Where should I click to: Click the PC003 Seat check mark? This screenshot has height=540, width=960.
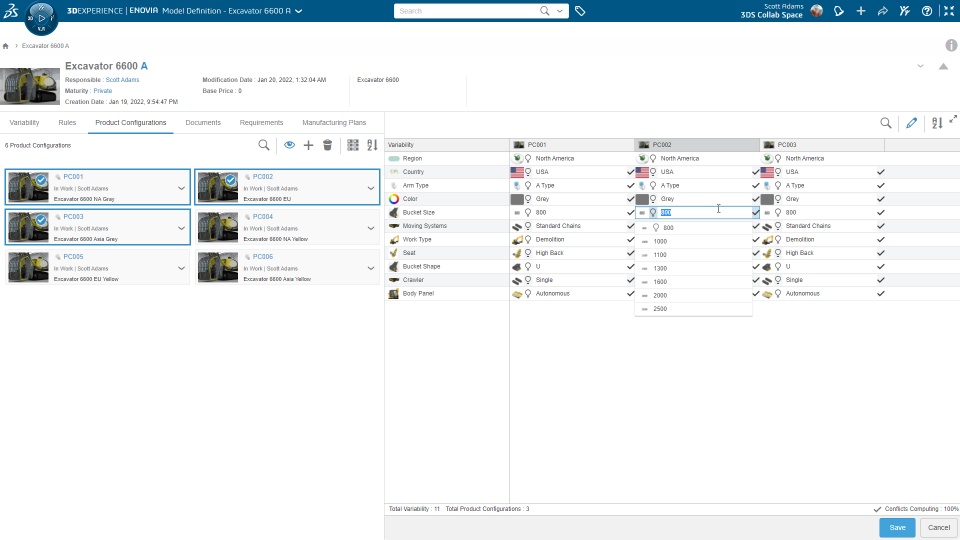coord(880,253)
